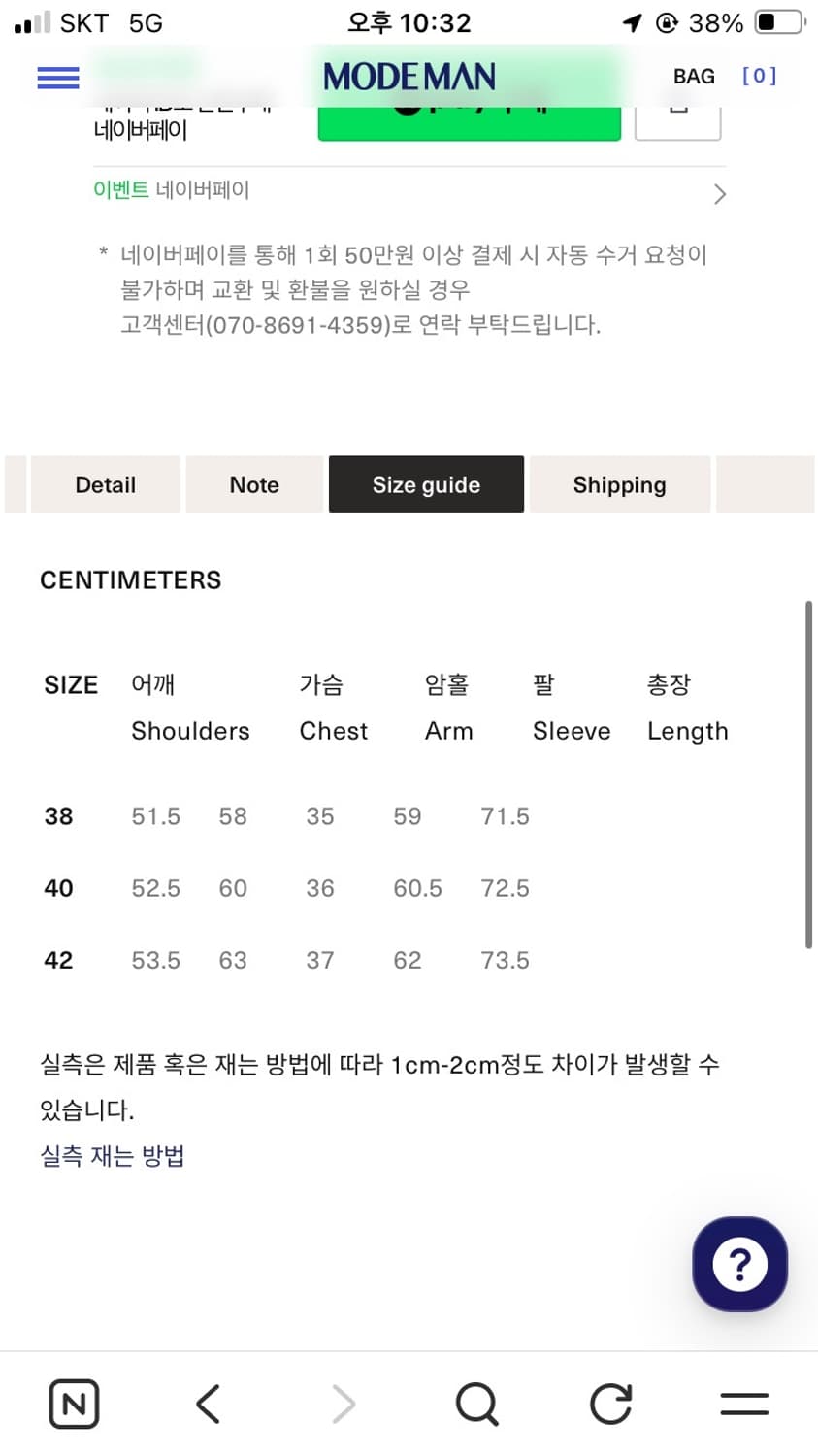818x1456 pixels.
Task: Open the hamburger navigation menu
Action: [x=58, y=78]
